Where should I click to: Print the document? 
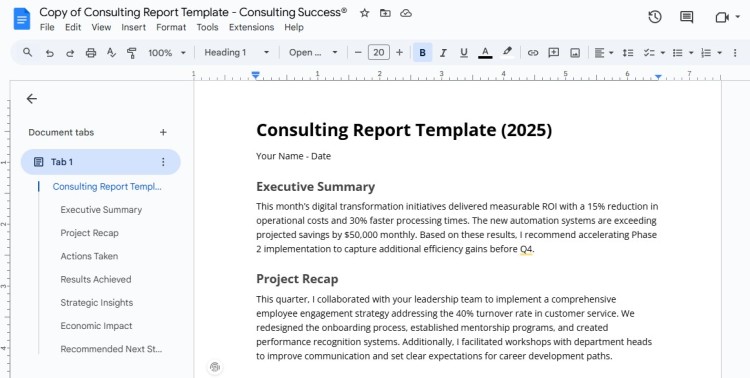click(x=91, y=53)
